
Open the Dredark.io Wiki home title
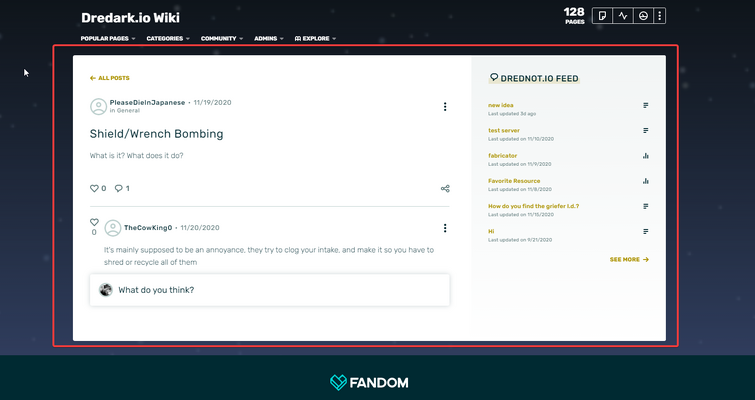coord(130,18)
